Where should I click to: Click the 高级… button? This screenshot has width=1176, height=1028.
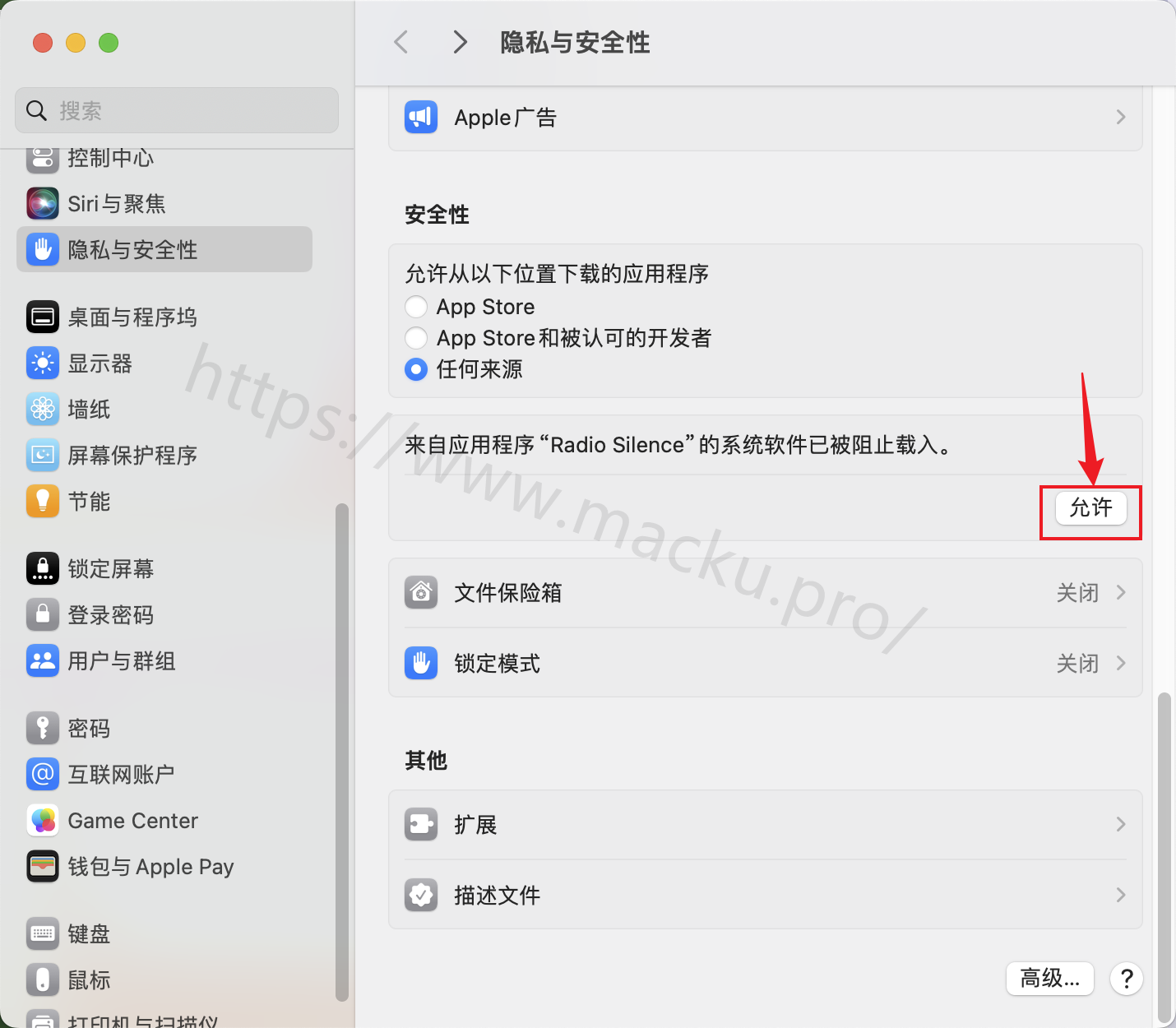[1050, 979]
